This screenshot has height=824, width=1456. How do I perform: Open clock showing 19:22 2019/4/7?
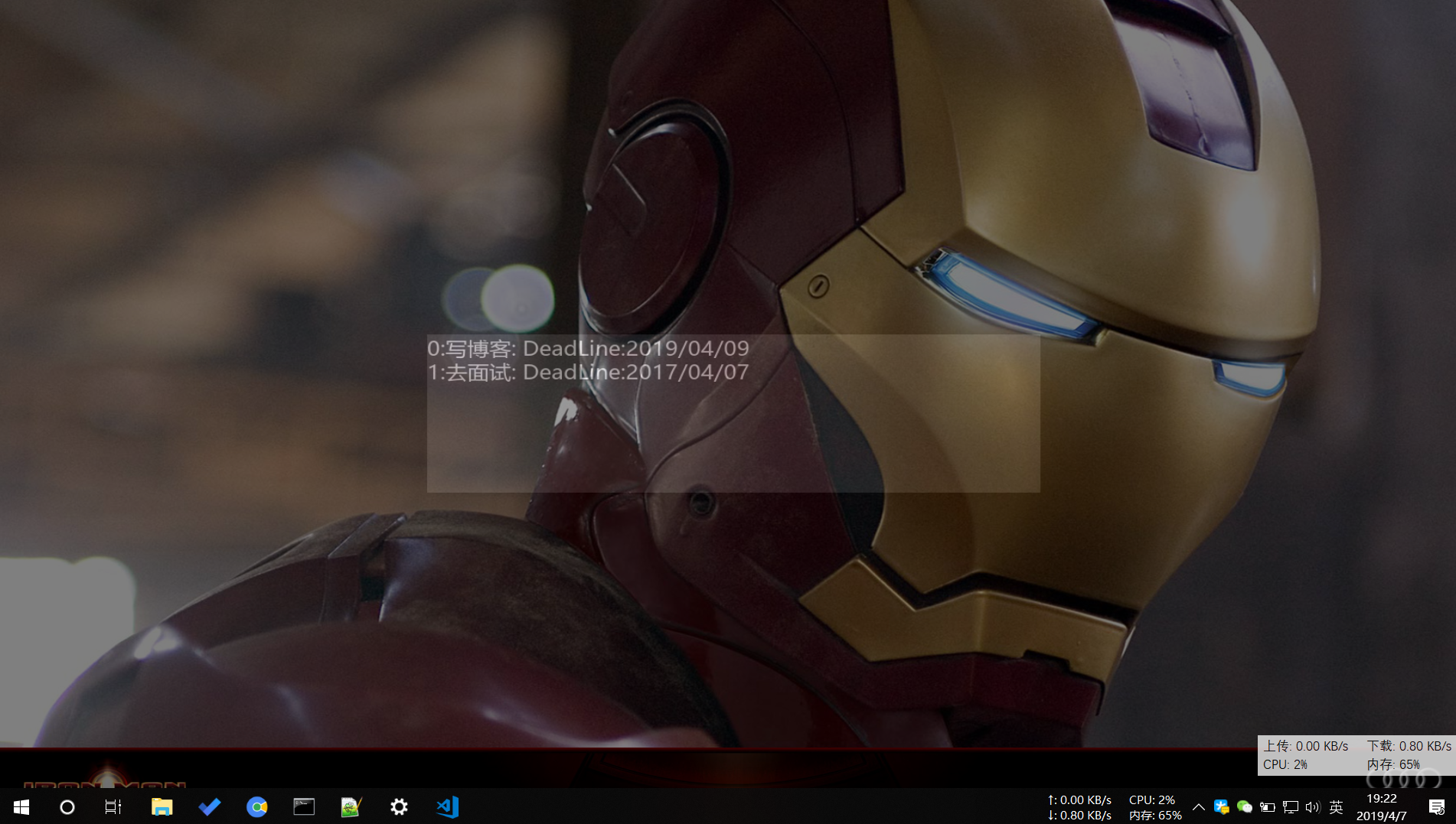[x=1382, y=806]
